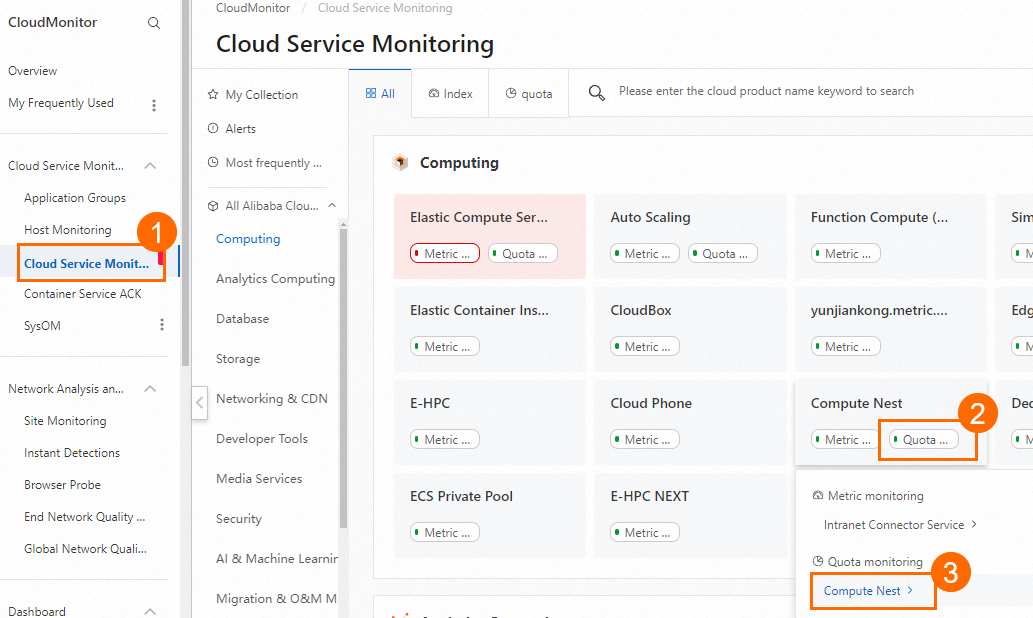Open Container Service ACK in sidebar
1033x618 pixels.
coord(83,293)
